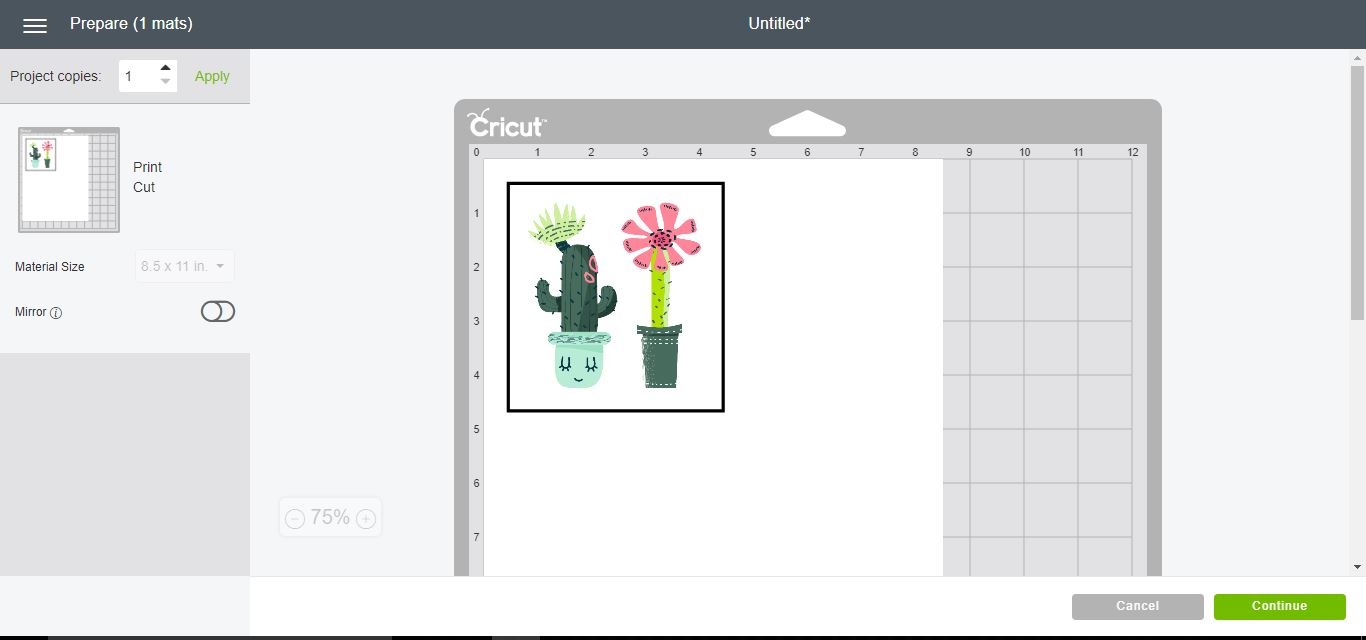The height and width of the screenshot is (640, 1366).
Task: Edit the Project copies input field
Action: click(140, 75)
